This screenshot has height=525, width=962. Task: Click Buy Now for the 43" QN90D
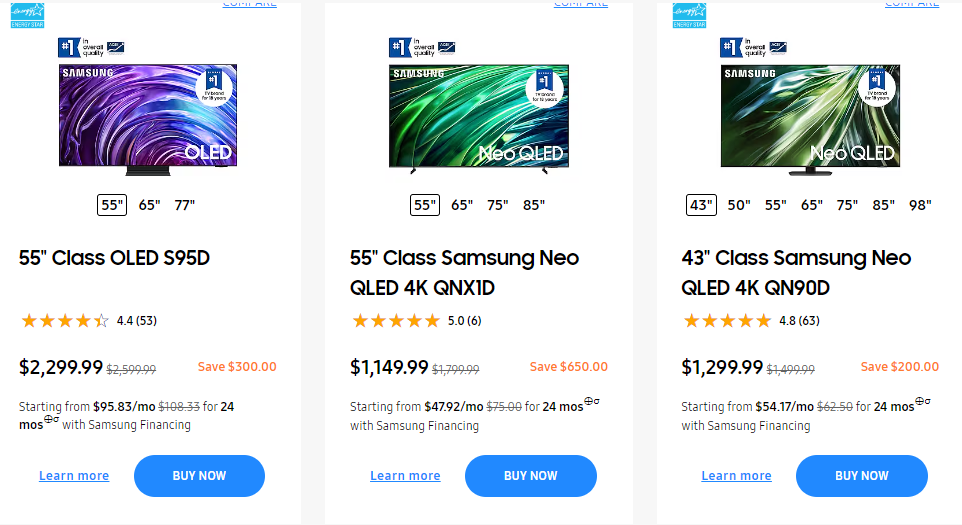click(861, 476)
